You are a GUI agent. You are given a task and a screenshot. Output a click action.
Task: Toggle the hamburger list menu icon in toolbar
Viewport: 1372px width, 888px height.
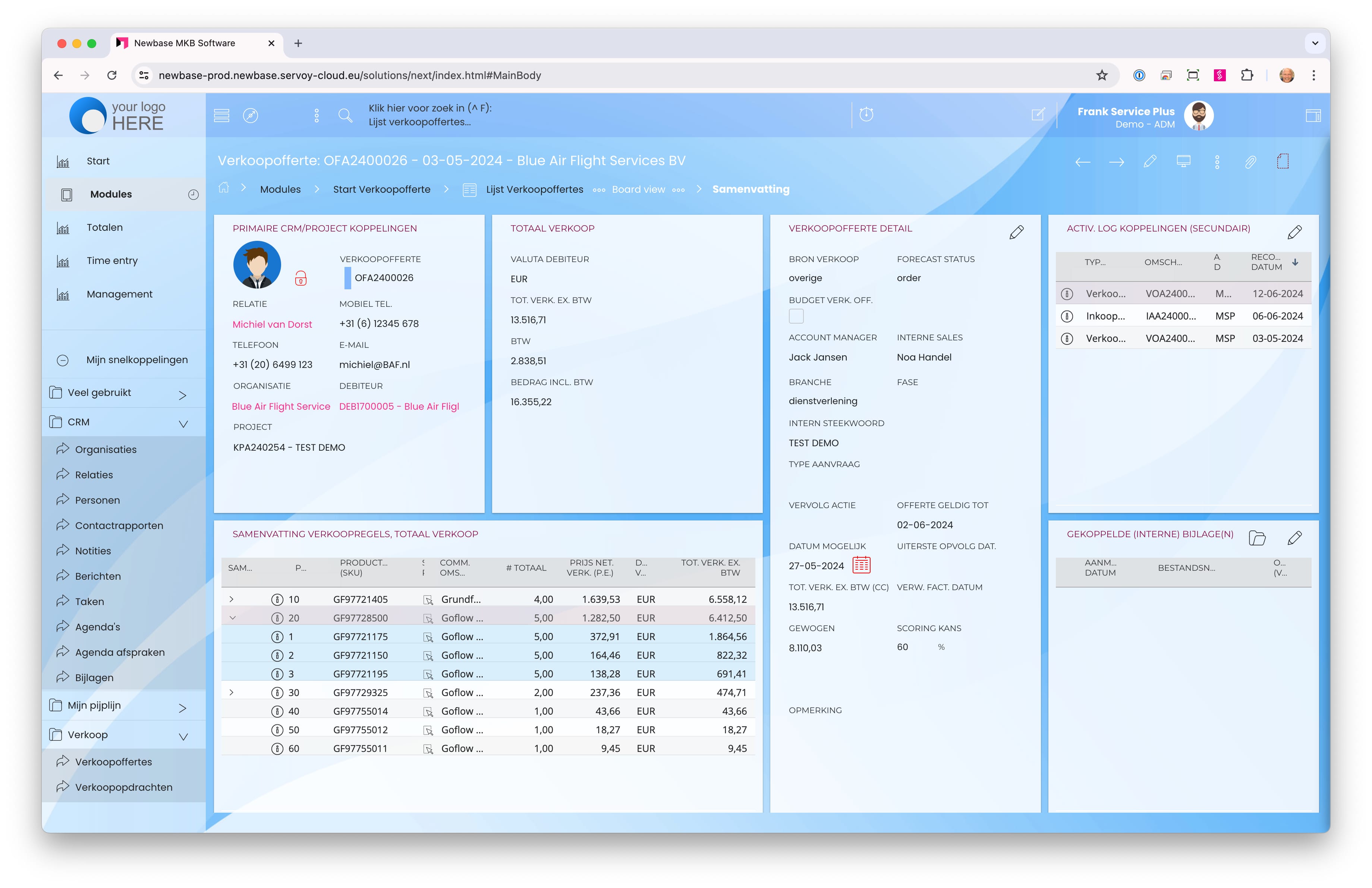coord(221,115)
